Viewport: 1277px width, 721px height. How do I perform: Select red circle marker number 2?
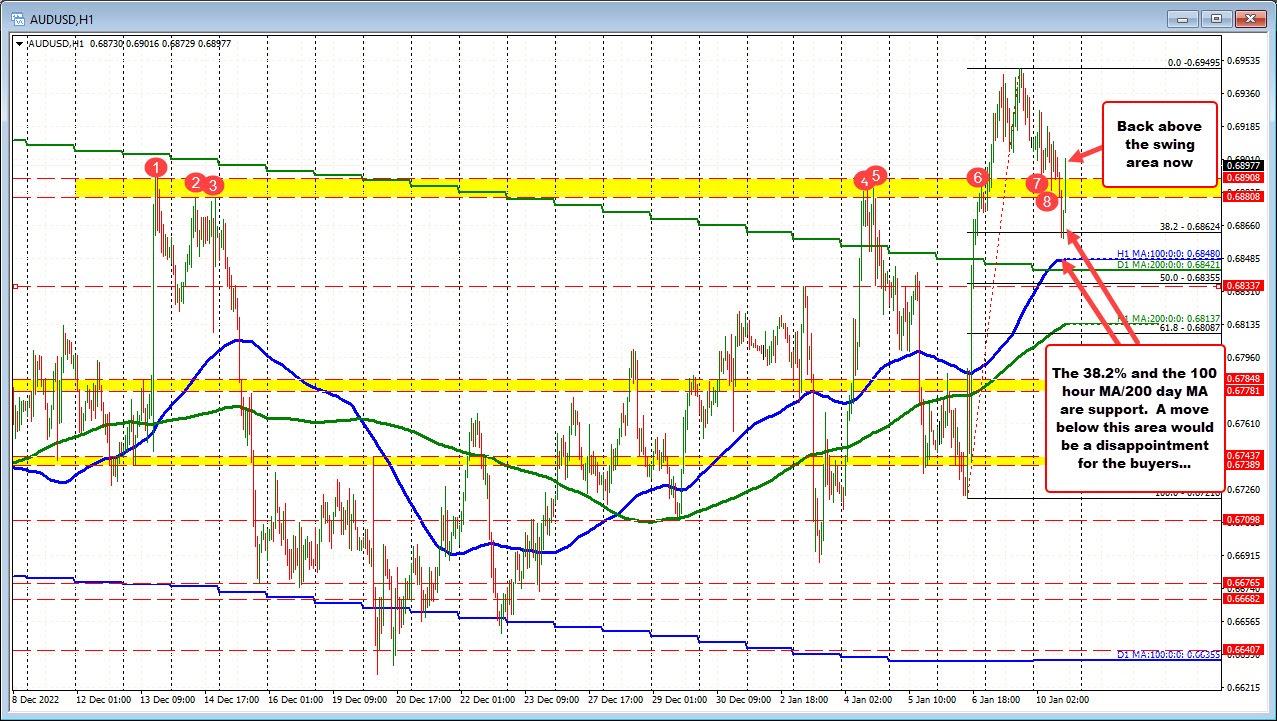(196, 182)
